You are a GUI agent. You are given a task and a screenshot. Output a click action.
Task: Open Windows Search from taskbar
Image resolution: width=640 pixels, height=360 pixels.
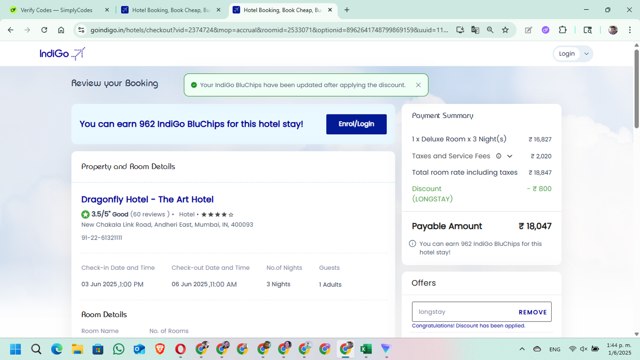tap(36, 349)
